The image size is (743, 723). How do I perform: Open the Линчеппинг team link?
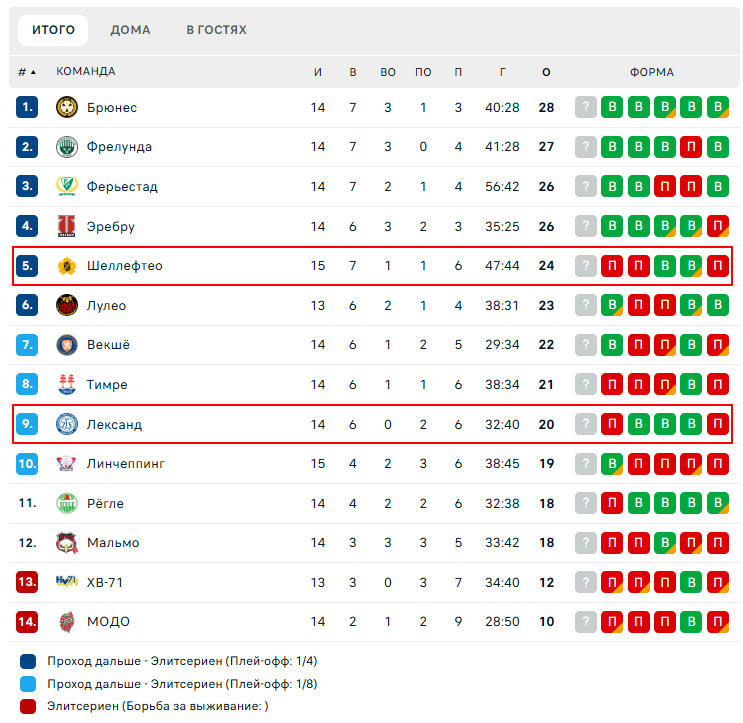pos(125,463)
